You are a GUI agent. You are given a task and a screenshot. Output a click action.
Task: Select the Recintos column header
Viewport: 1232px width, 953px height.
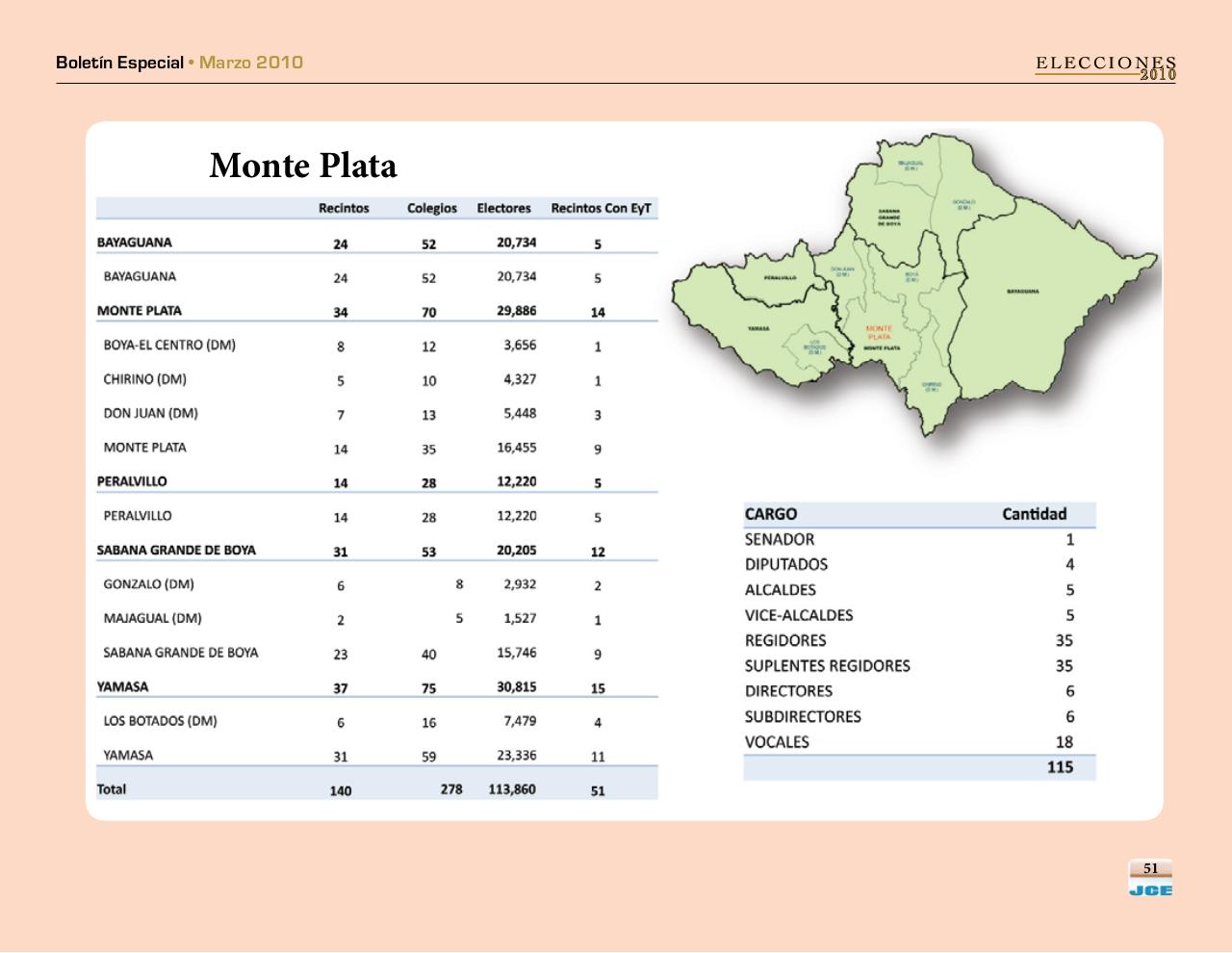344,208
